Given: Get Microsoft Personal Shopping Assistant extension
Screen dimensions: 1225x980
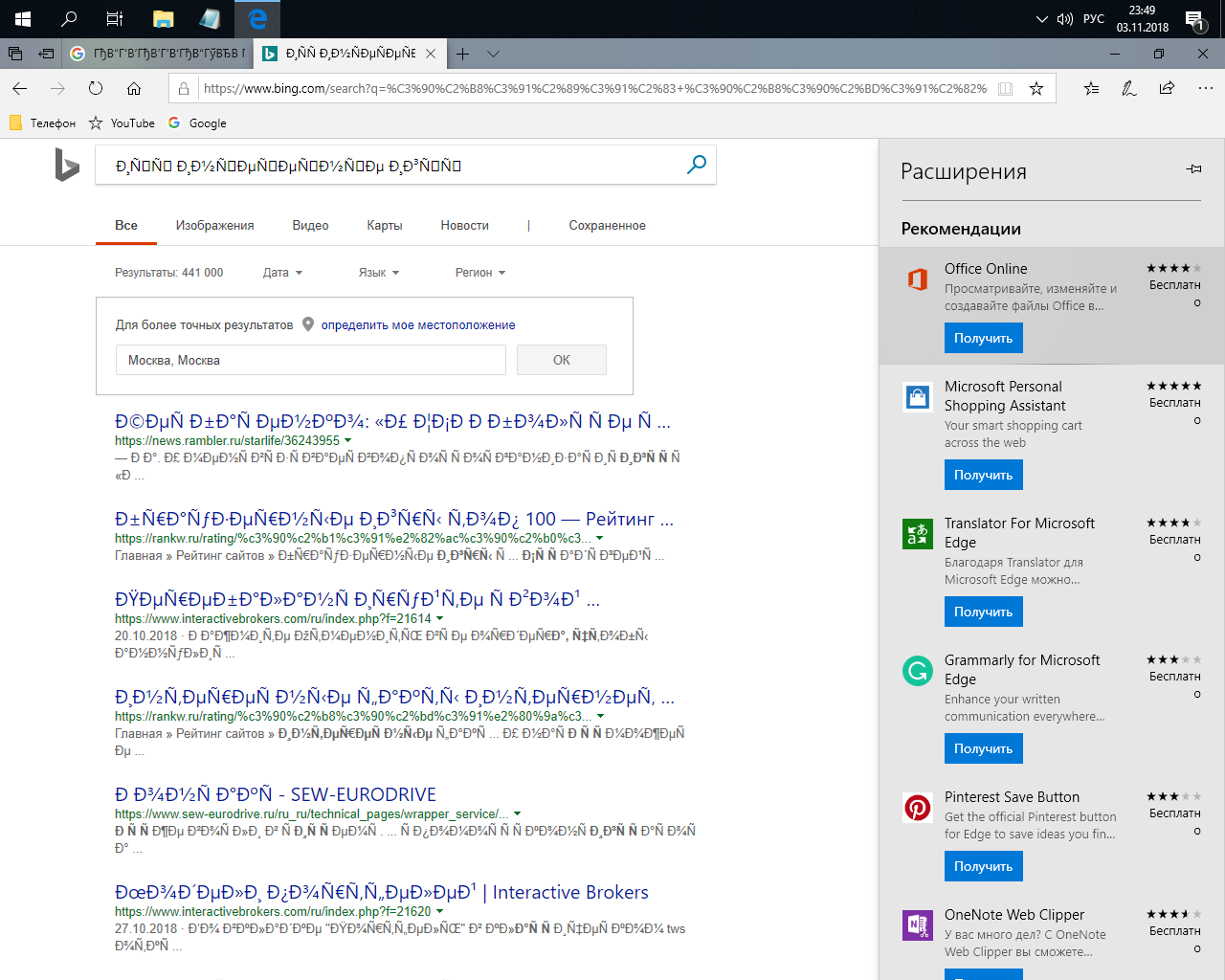Looking at the screenshot, I should click(983, 475).
